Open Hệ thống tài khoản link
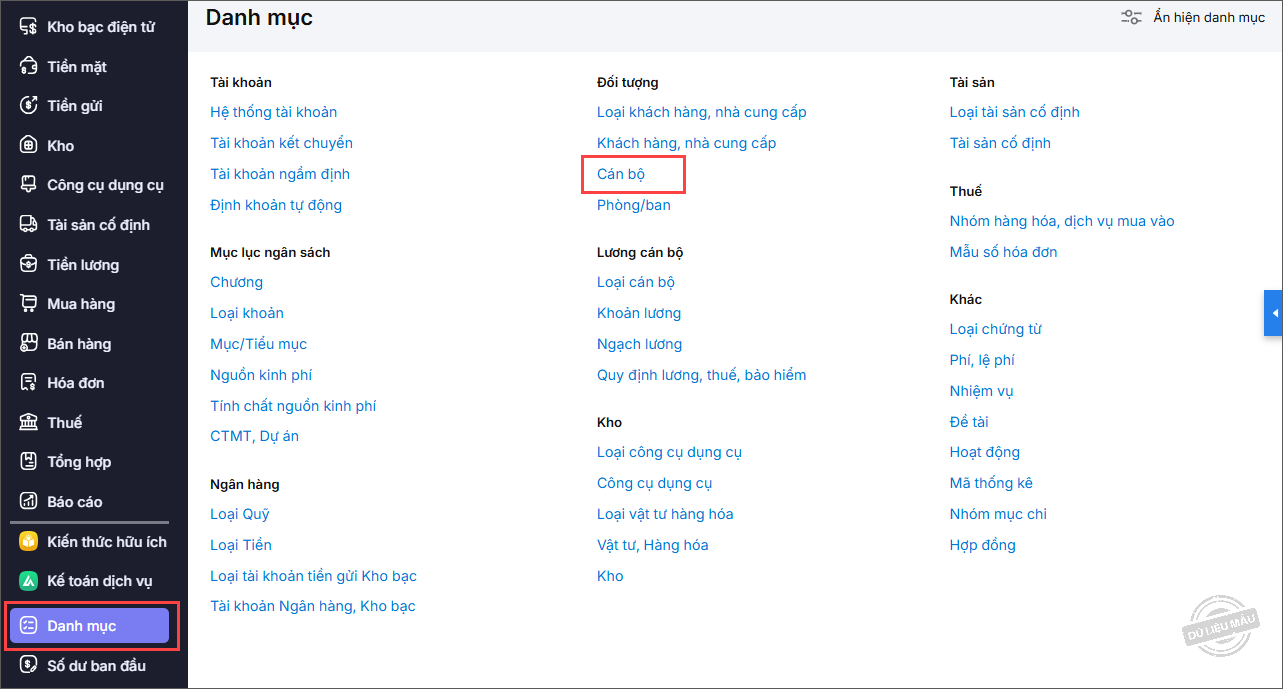 [x=274, y=112]
